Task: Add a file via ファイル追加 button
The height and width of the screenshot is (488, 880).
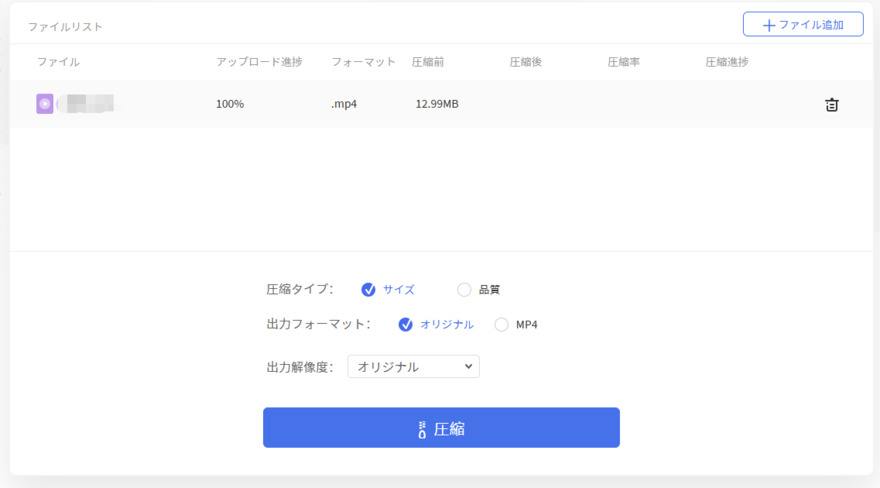Action: tap(803, 25)
